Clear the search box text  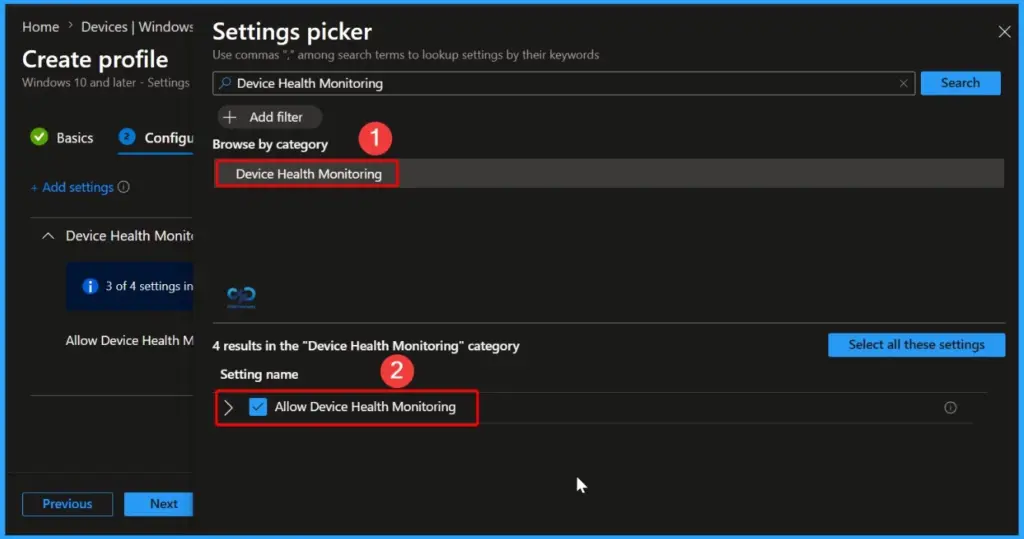903,83
